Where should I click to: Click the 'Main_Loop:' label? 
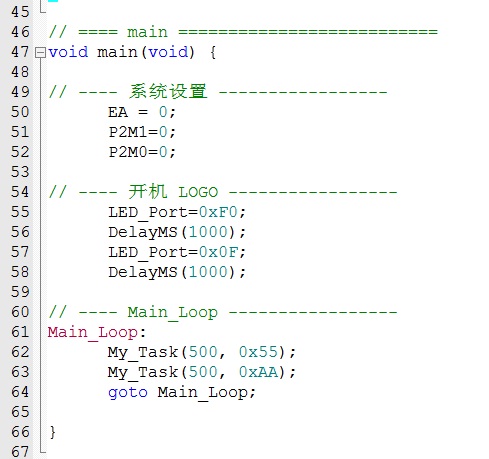(x=97, y=332)
